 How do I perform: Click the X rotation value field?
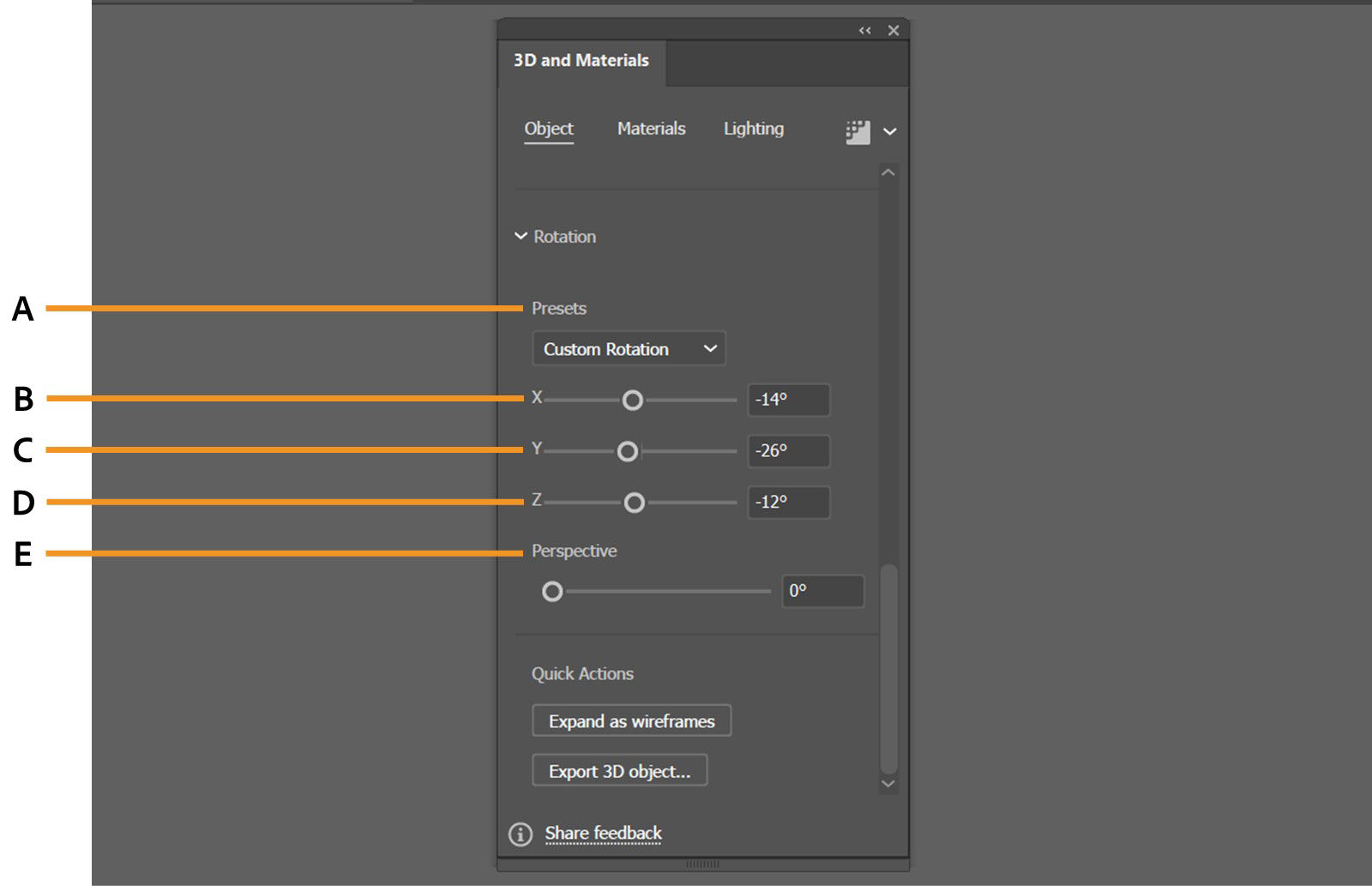pos(788,400)
